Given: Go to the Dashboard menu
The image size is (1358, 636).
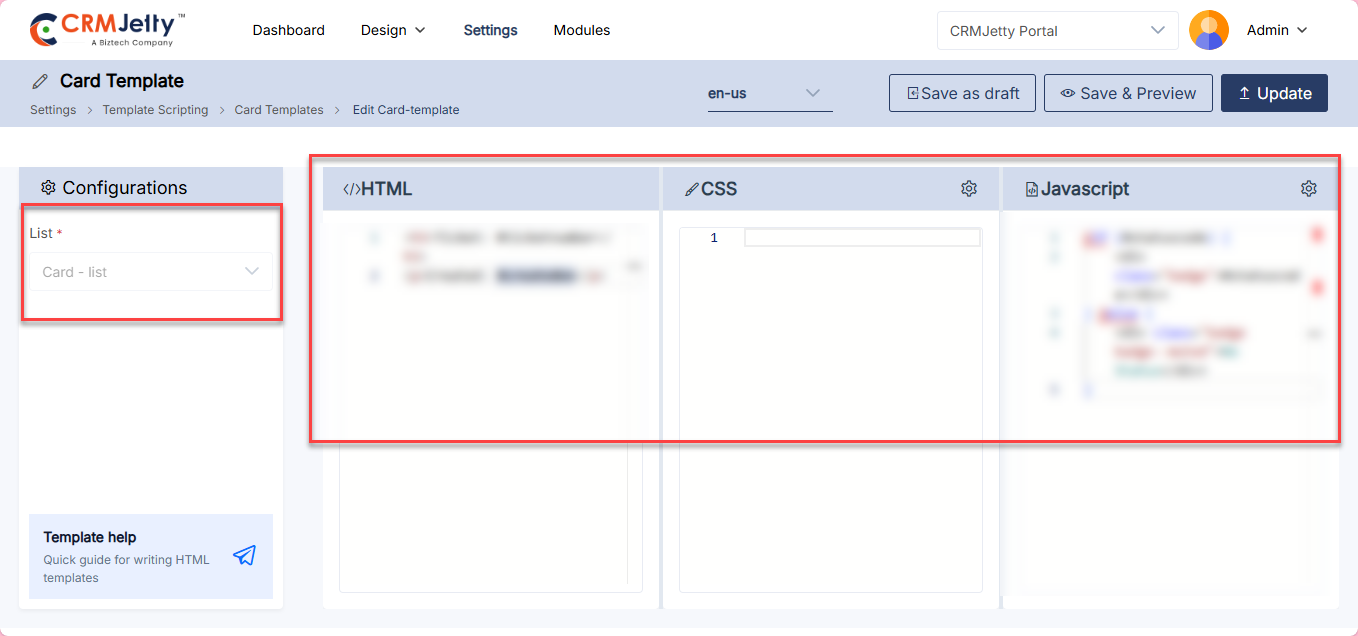Looking at the screenshot, I should (x=288, y=30).
